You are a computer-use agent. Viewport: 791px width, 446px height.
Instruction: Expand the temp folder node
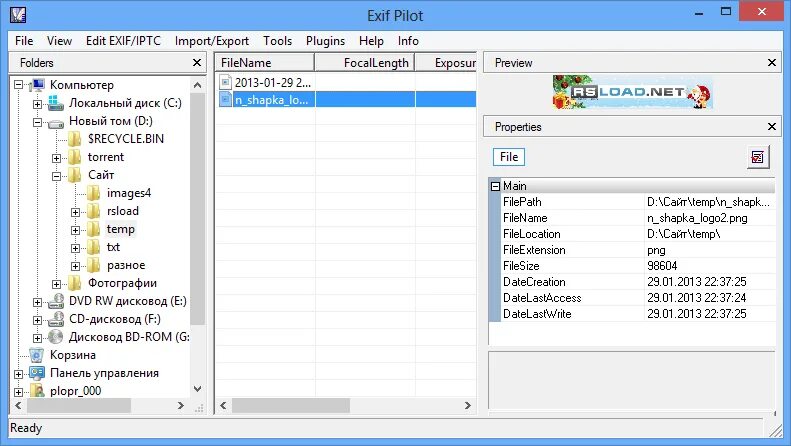pyautogui.click(x=75, y=230)
